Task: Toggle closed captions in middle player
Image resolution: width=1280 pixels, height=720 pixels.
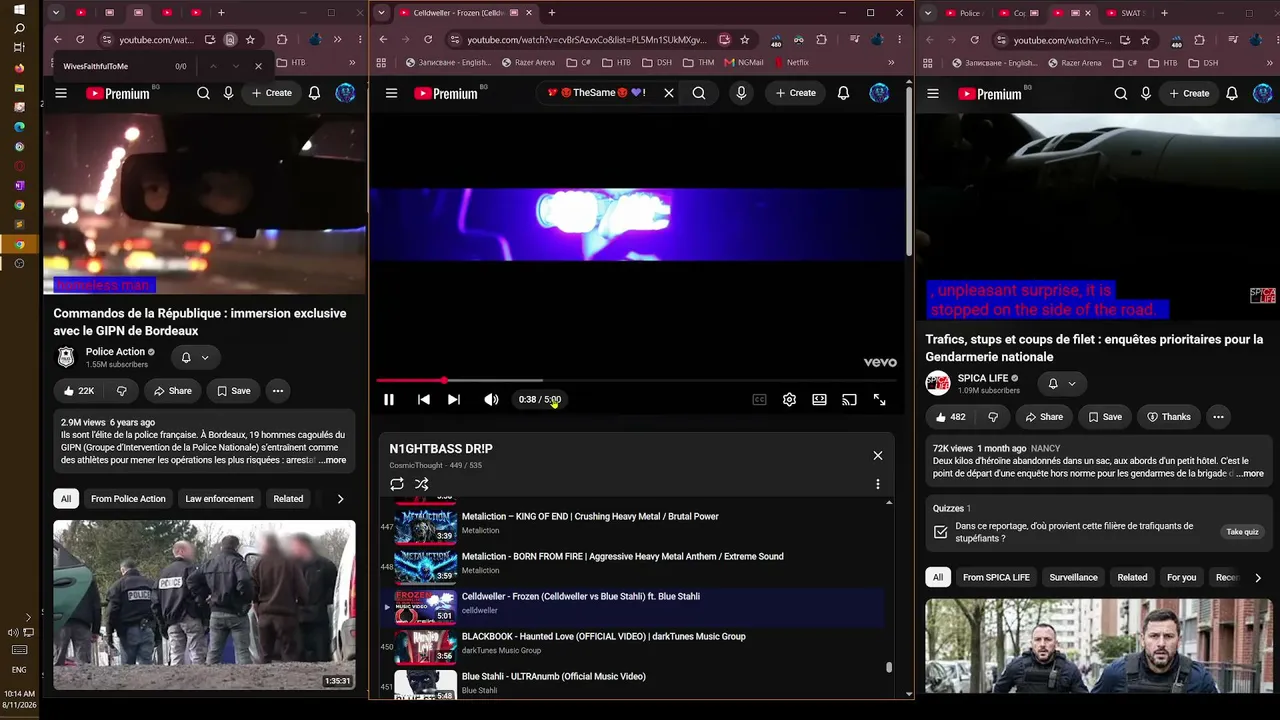Action: pos(759,400)
